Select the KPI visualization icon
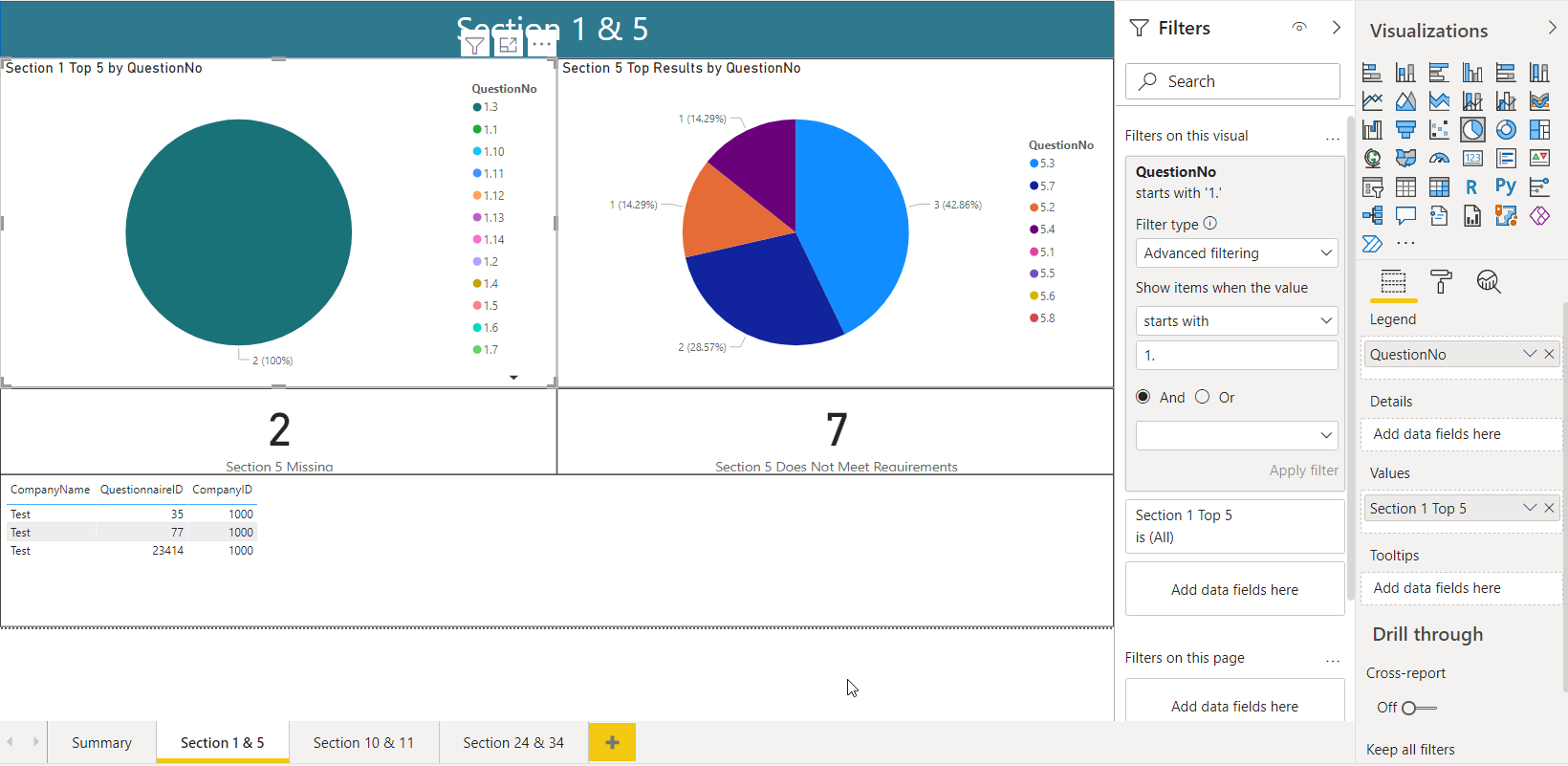Screen dimensions: 1568x766 [1539, 158]
